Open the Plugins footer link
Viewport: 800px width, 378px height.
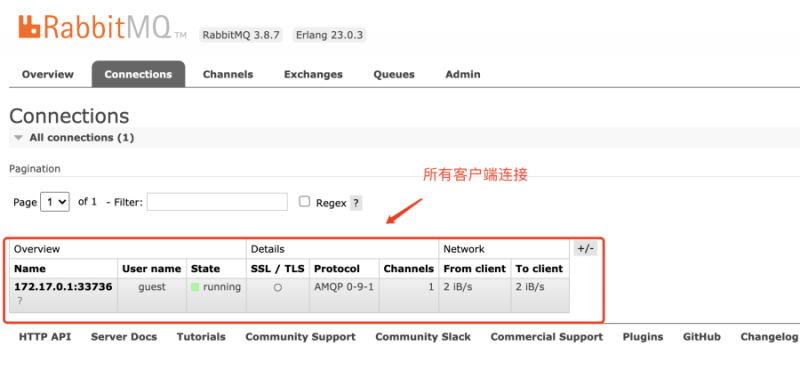[643, 337]
